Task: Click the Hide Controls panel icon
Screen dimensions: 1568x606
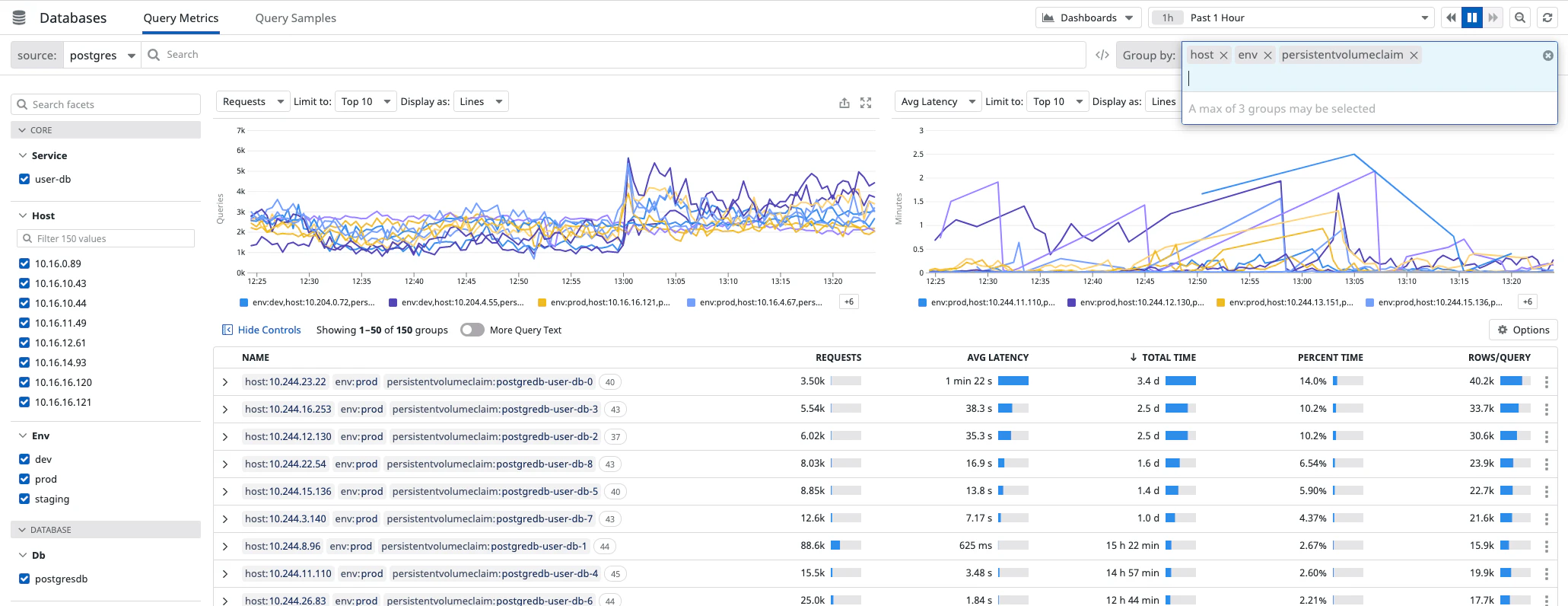Action: (x=227, y=330)
